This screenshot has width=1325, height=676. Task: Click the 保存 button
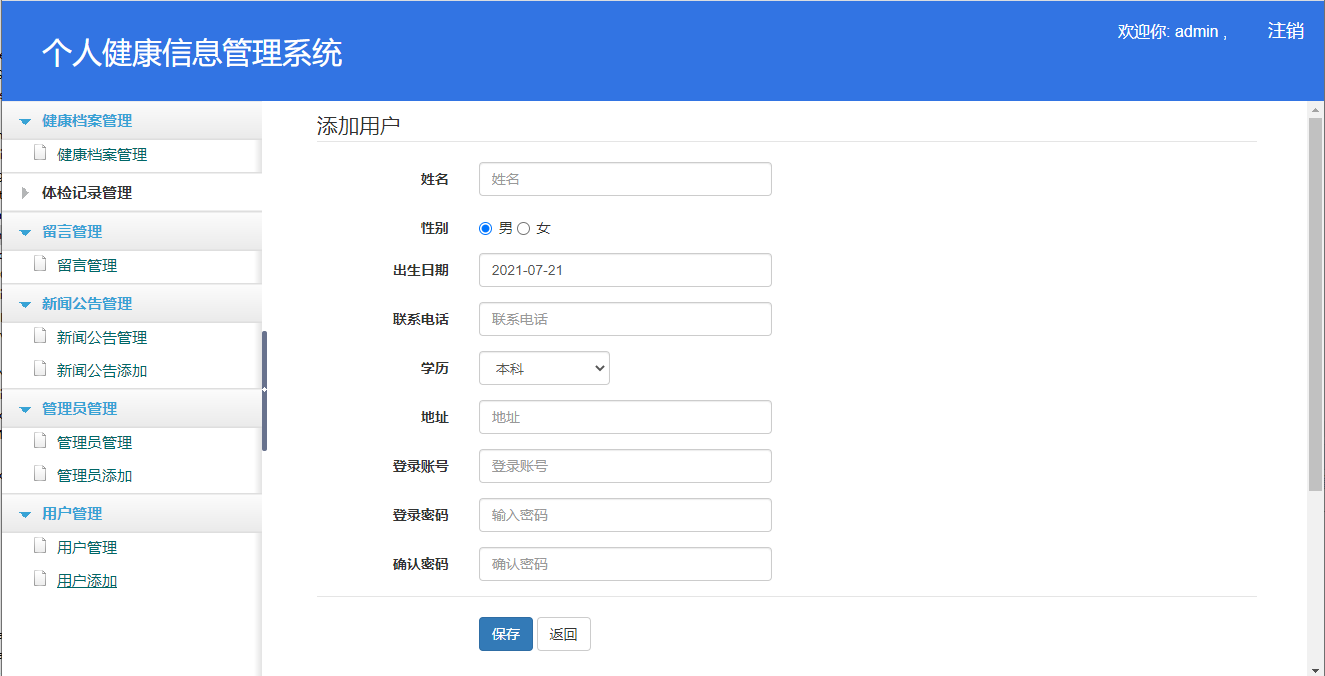coord(505,634)
